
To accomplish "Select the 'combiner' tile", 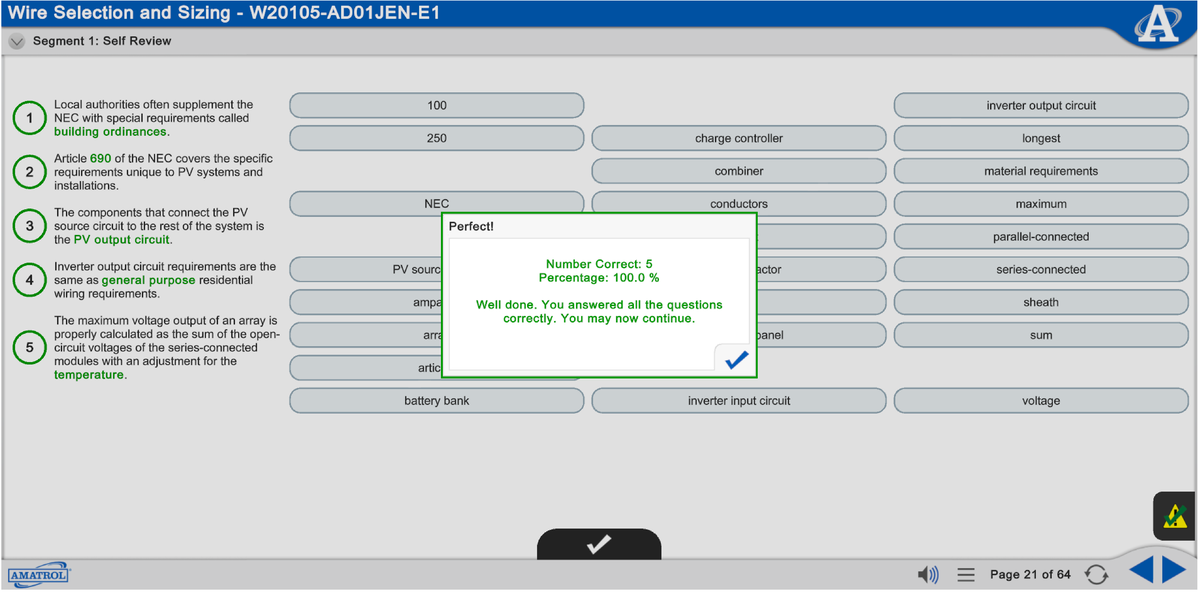I will (739, 171).
